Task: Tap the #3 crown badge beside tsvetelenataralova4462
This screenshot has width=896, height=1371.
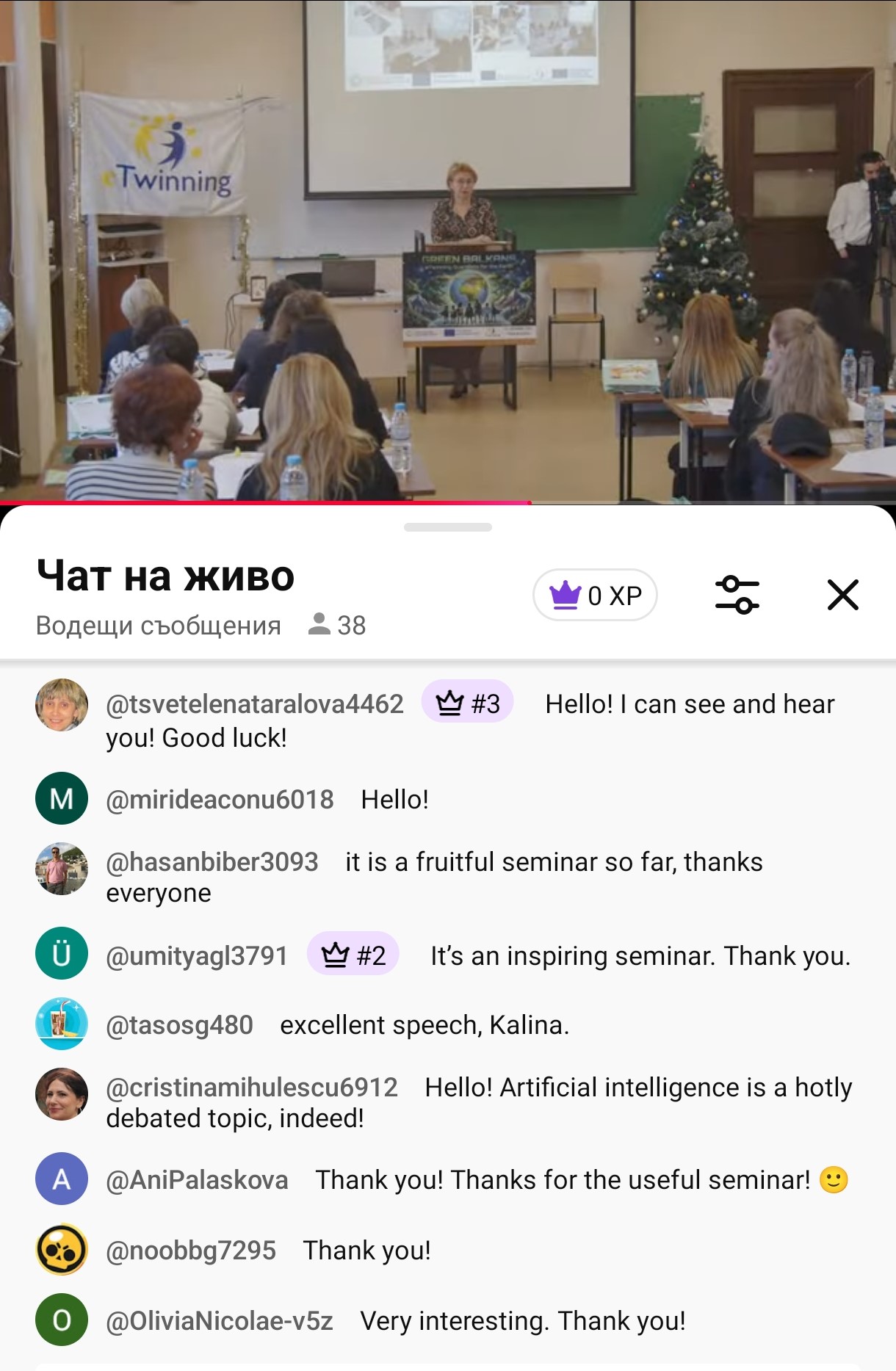Action: 467,703
